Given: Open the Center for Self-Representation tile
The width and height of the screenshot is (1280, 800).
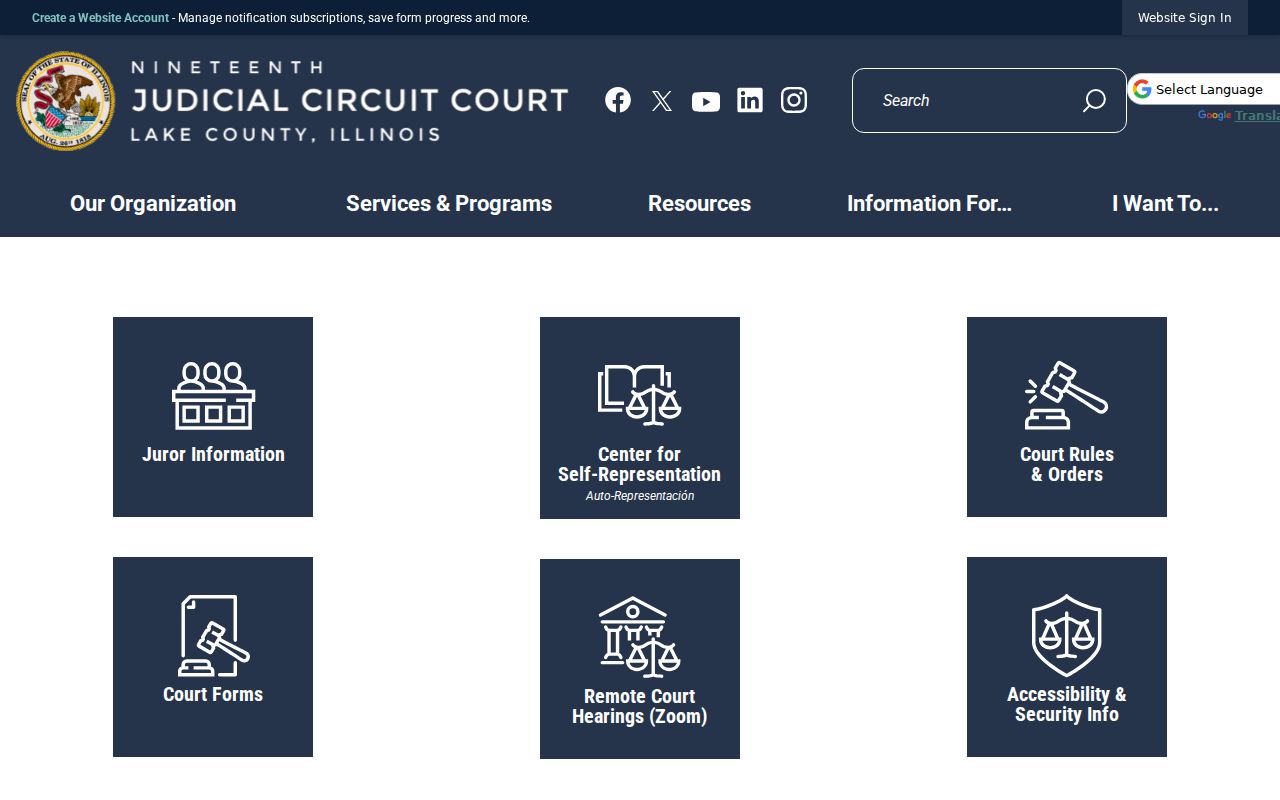Looking at the screenshot, I should (x=640, y=418).
